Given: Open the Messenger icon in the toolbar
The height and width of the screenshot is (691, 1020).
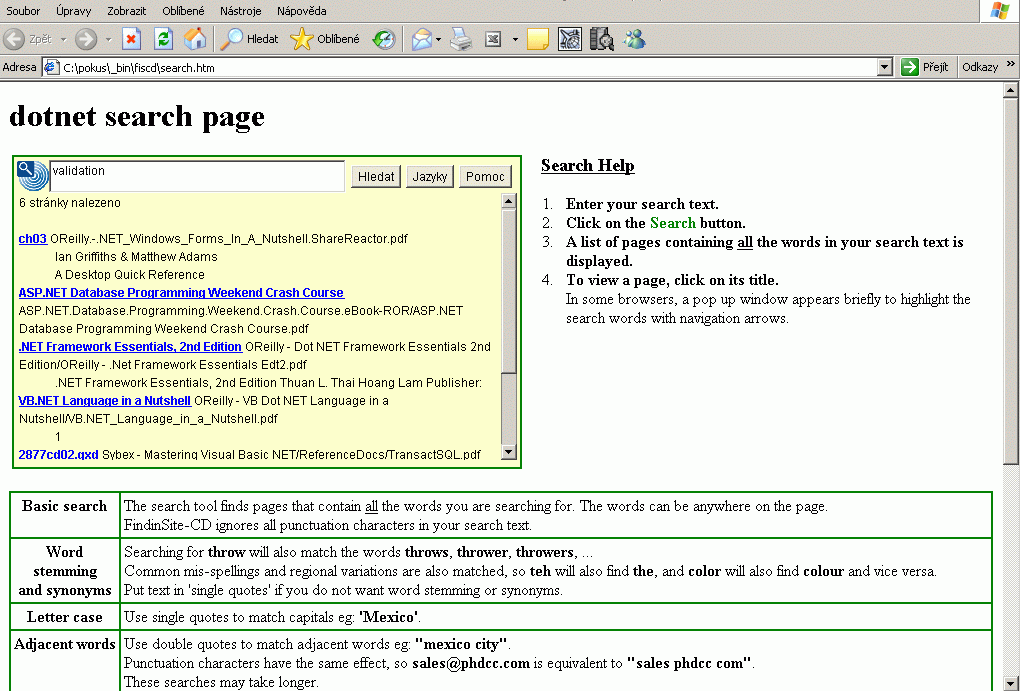Looking at the screenshot, I should click(x=634, y=39).
